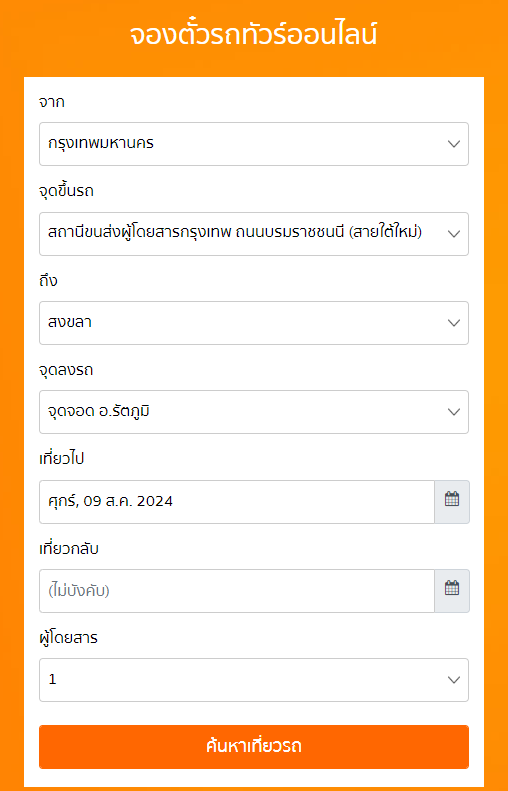Click the chevron arrow beside สงขลา
508x791 pixels.
tap(454, 323)
